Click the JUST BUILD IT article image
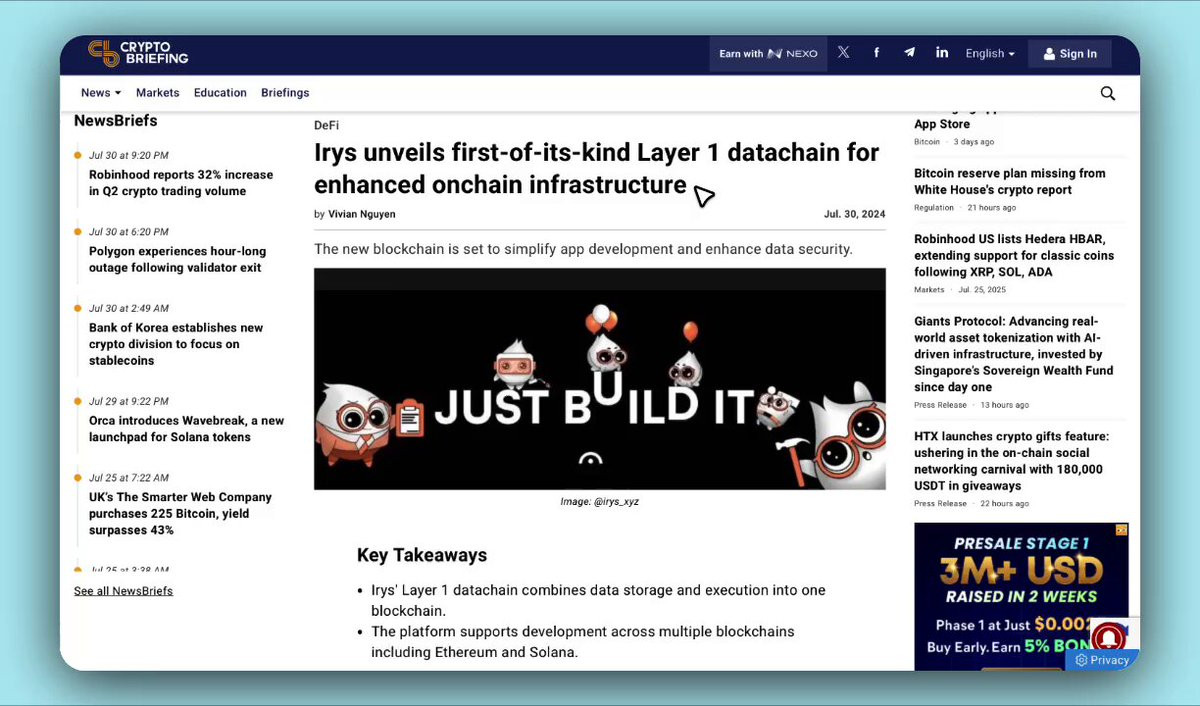Image resolution: width=1200 pixels, height=706 pixels. pyautogui.click(x=600, y=379)
